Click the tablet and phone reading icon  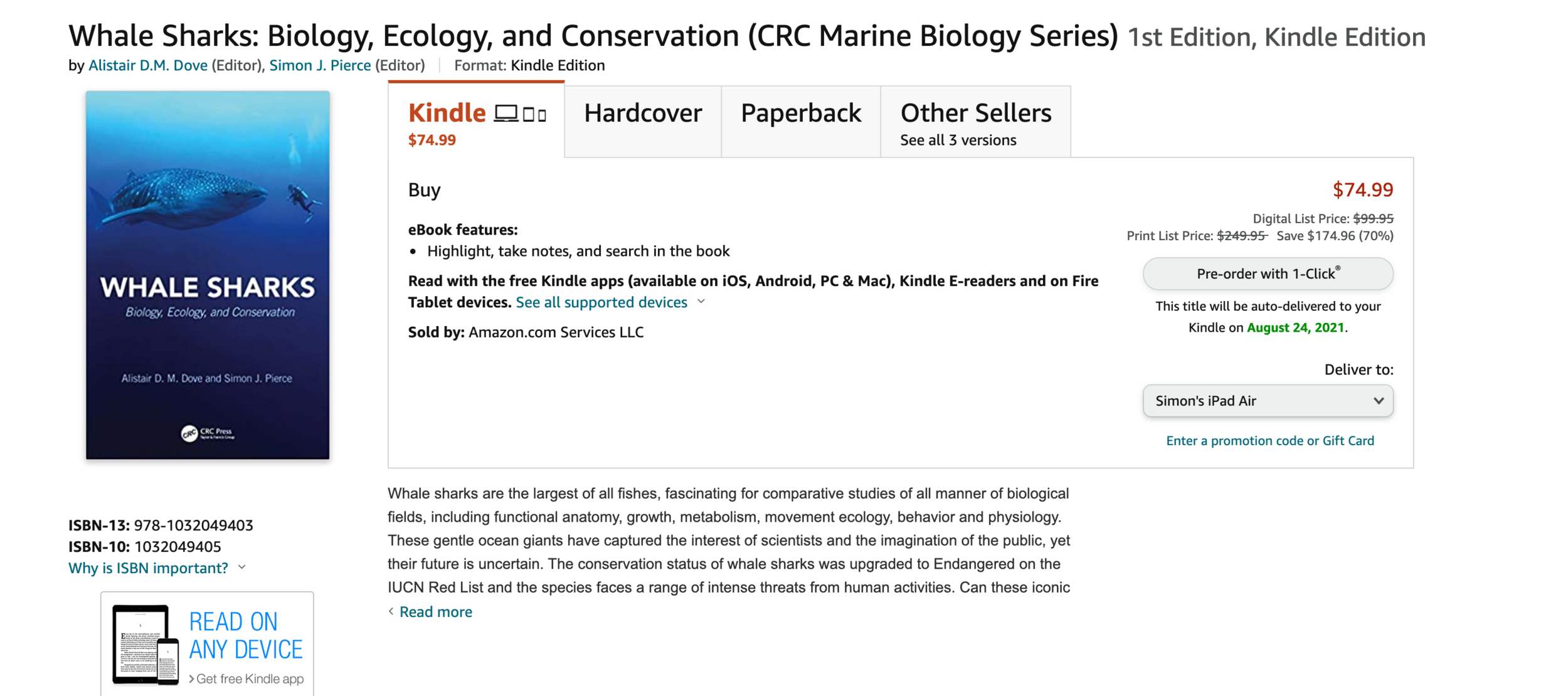(x=146, y=644)
